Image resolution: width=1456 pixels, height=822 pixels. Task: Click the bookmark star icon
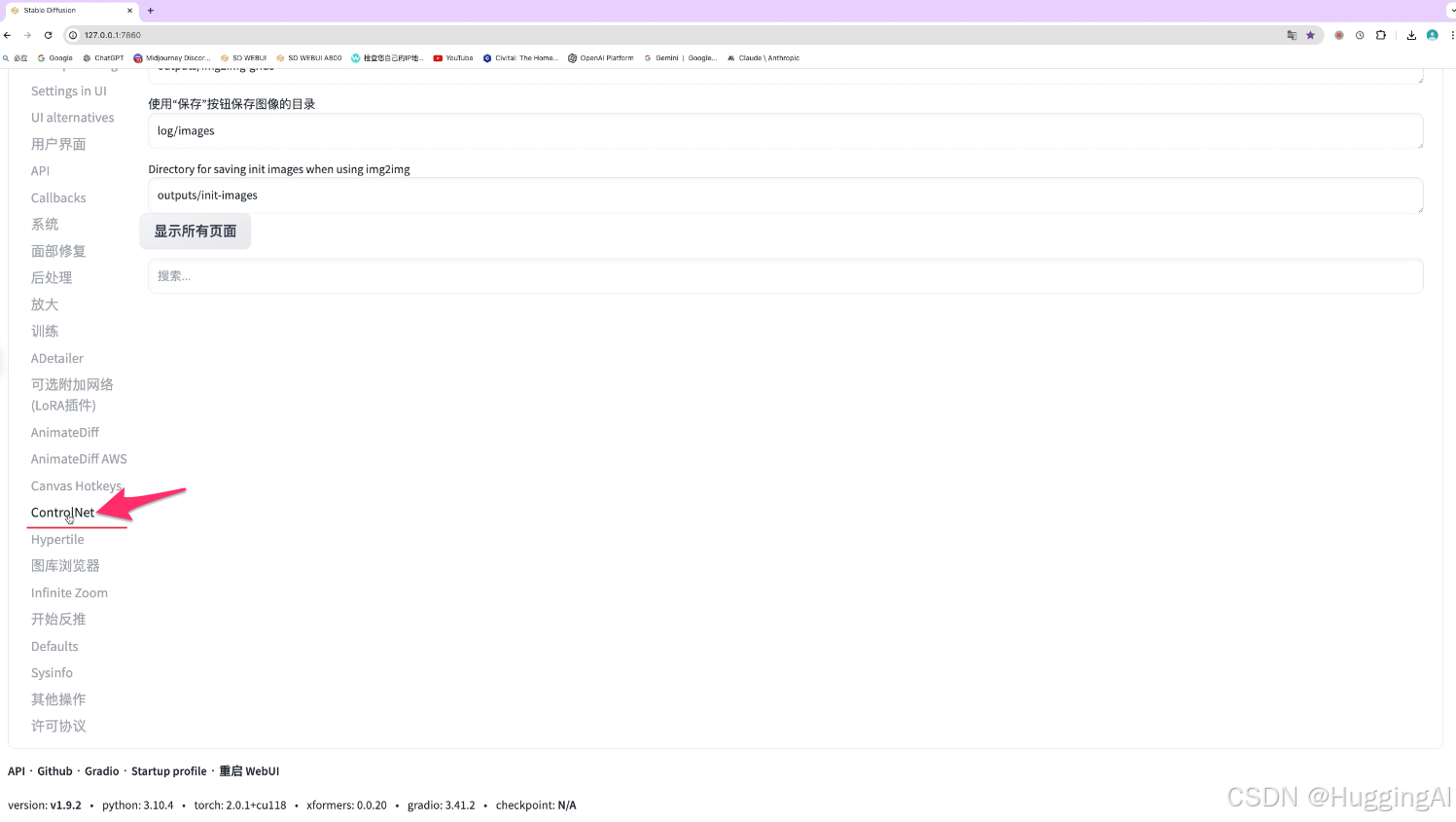click(1310, 35)
